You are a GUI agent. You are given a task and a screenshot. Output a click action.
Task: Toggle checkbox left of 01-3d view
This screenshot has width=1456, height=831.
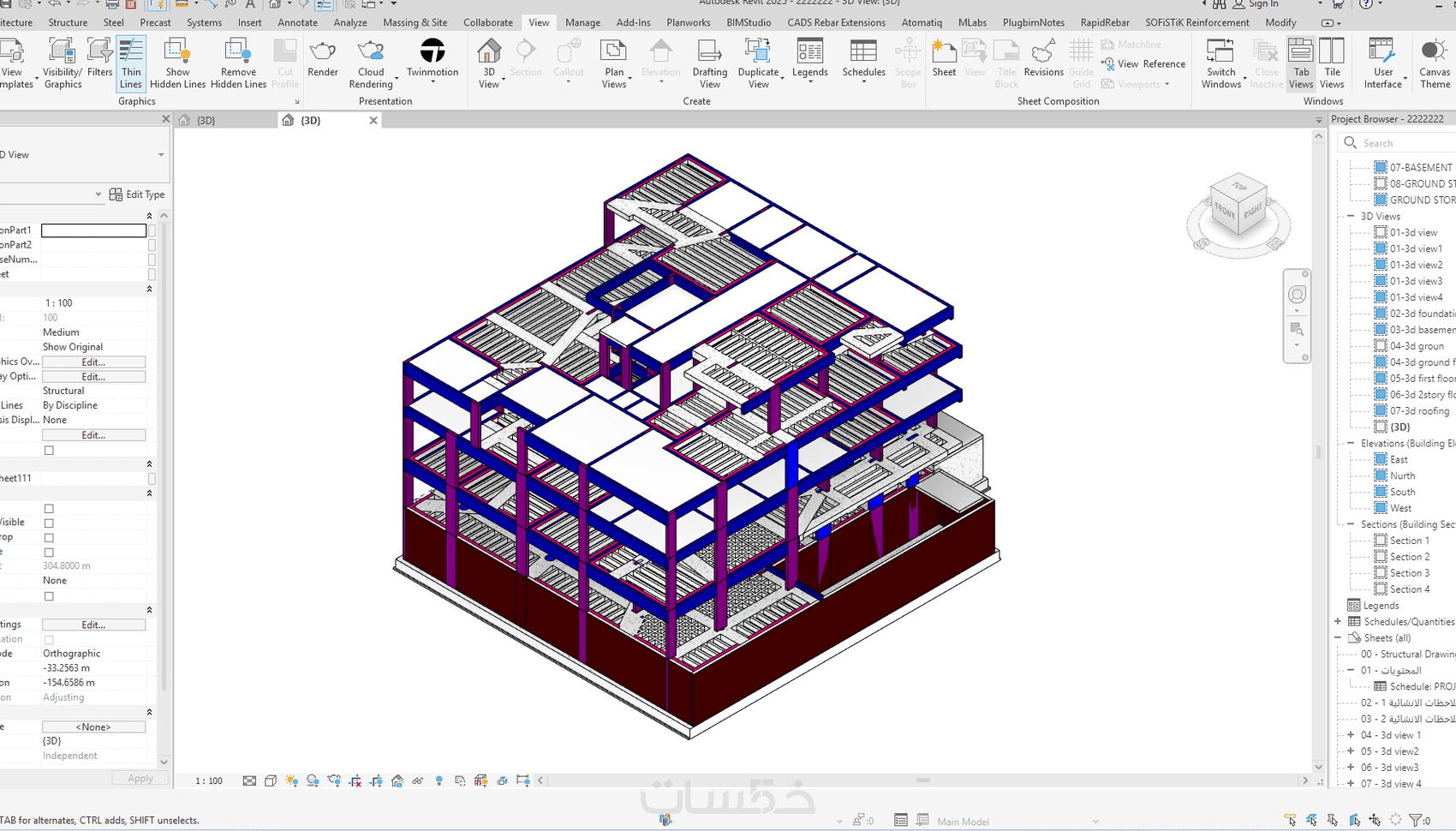click(x=1381, y=232)
